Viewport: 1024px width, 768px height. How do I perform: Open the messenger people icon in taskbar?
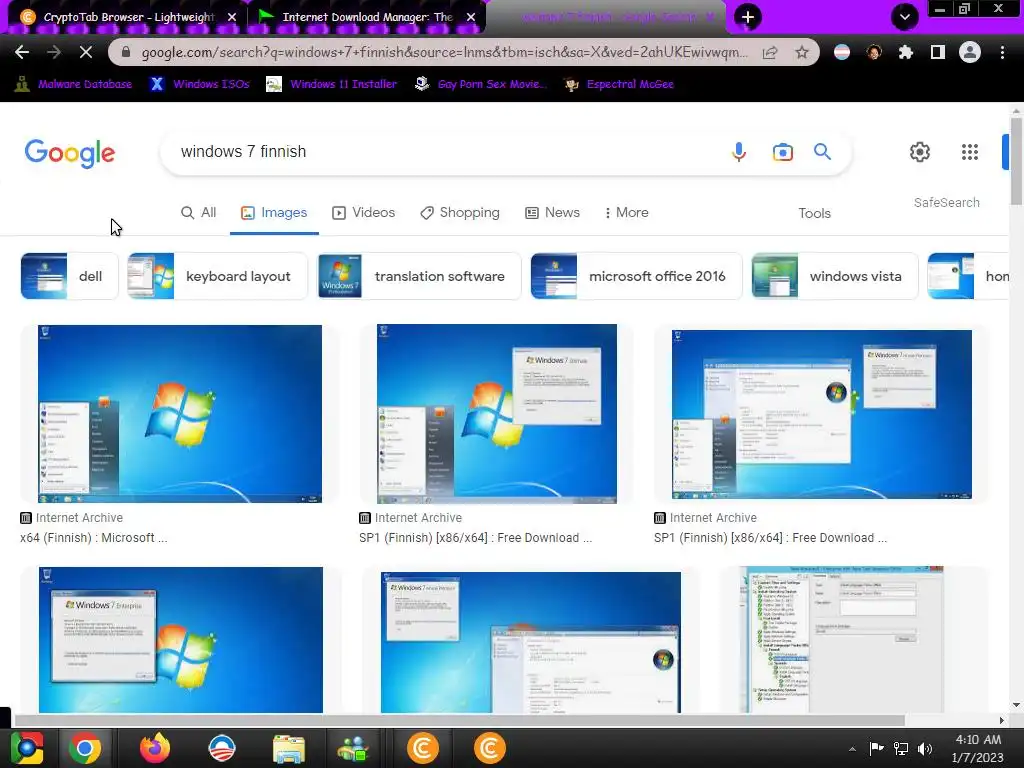tap(353, 749)
